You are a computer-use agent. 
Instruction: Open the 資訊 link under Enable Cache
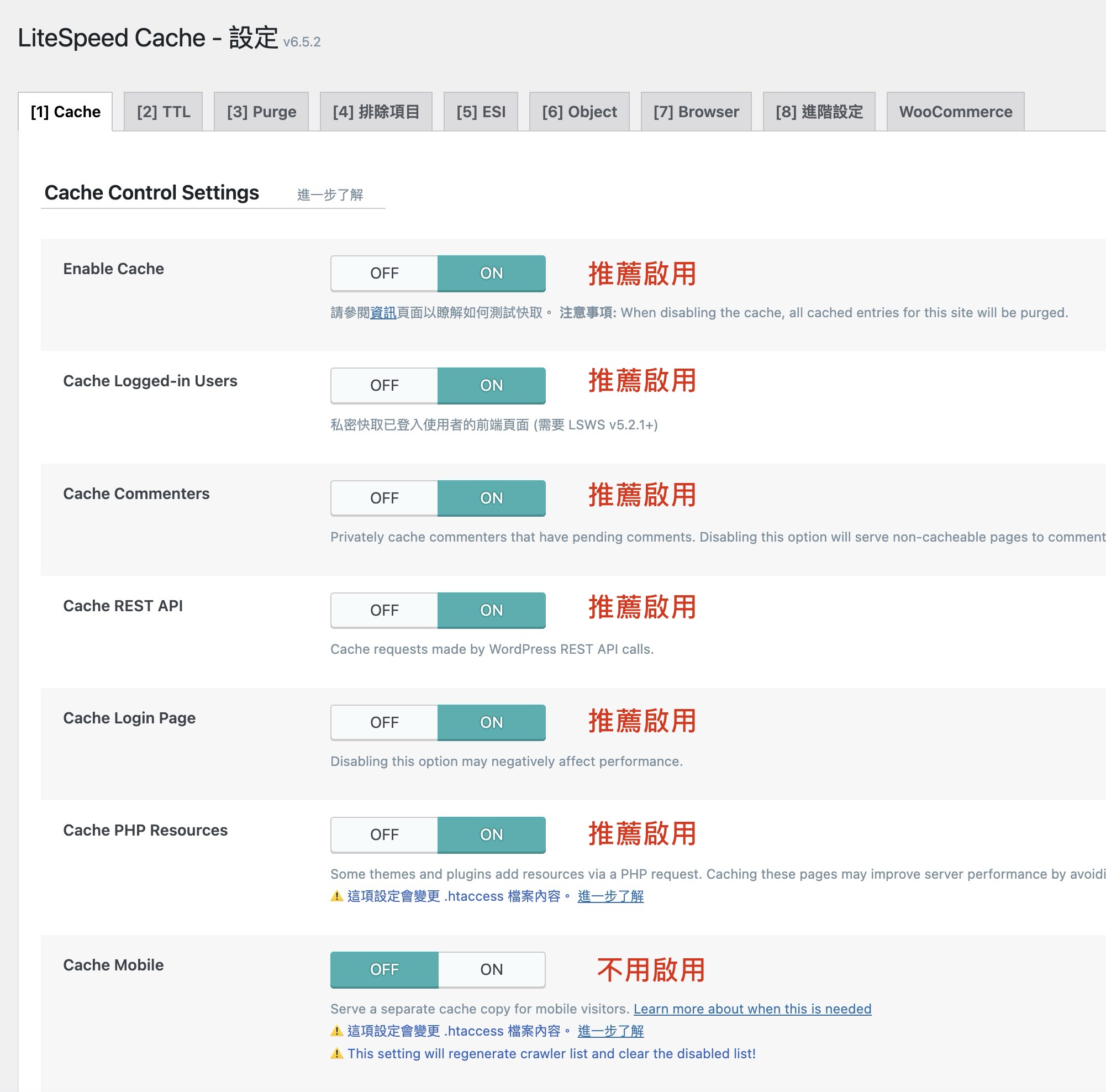383,313
